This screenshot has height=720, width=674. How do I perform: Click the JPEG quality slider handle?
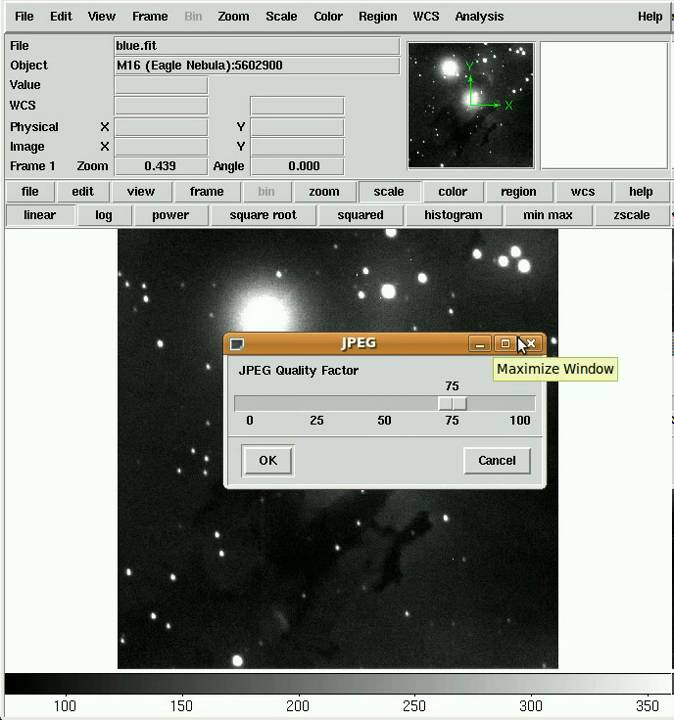[453, 404]
